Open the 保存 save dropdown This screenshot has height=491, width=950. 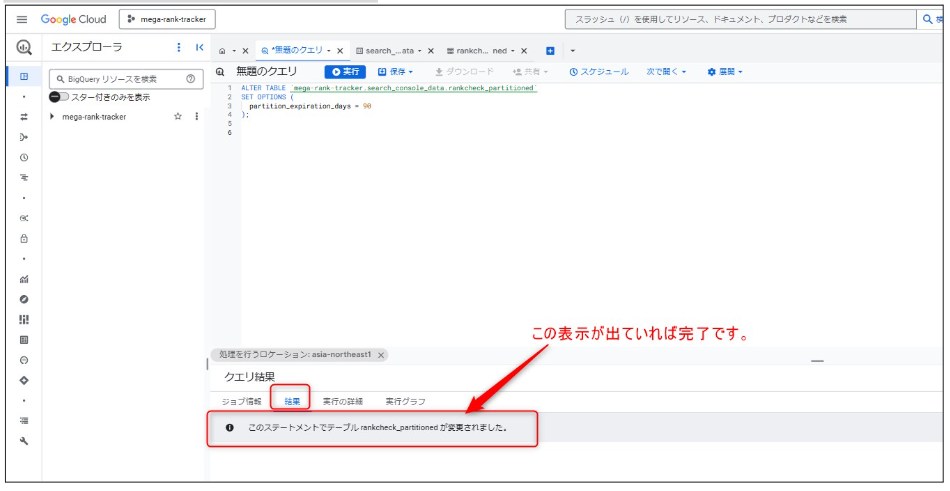pyautogui.click(x=395, y=72)
